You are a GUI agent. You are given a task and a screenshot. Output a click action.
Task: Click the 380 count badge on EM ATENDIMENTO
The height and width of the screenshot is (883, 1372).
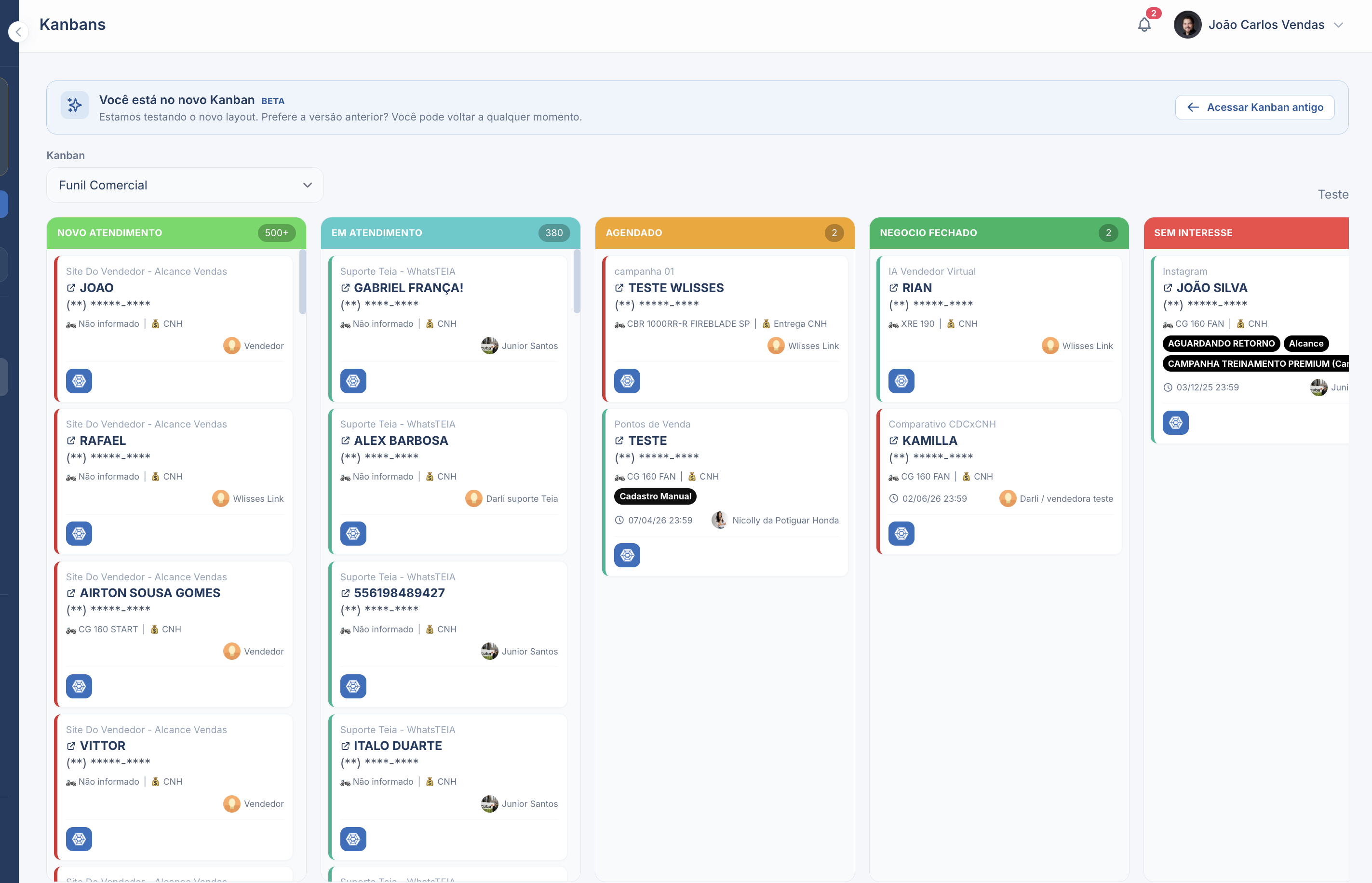(x=554, y=233)
